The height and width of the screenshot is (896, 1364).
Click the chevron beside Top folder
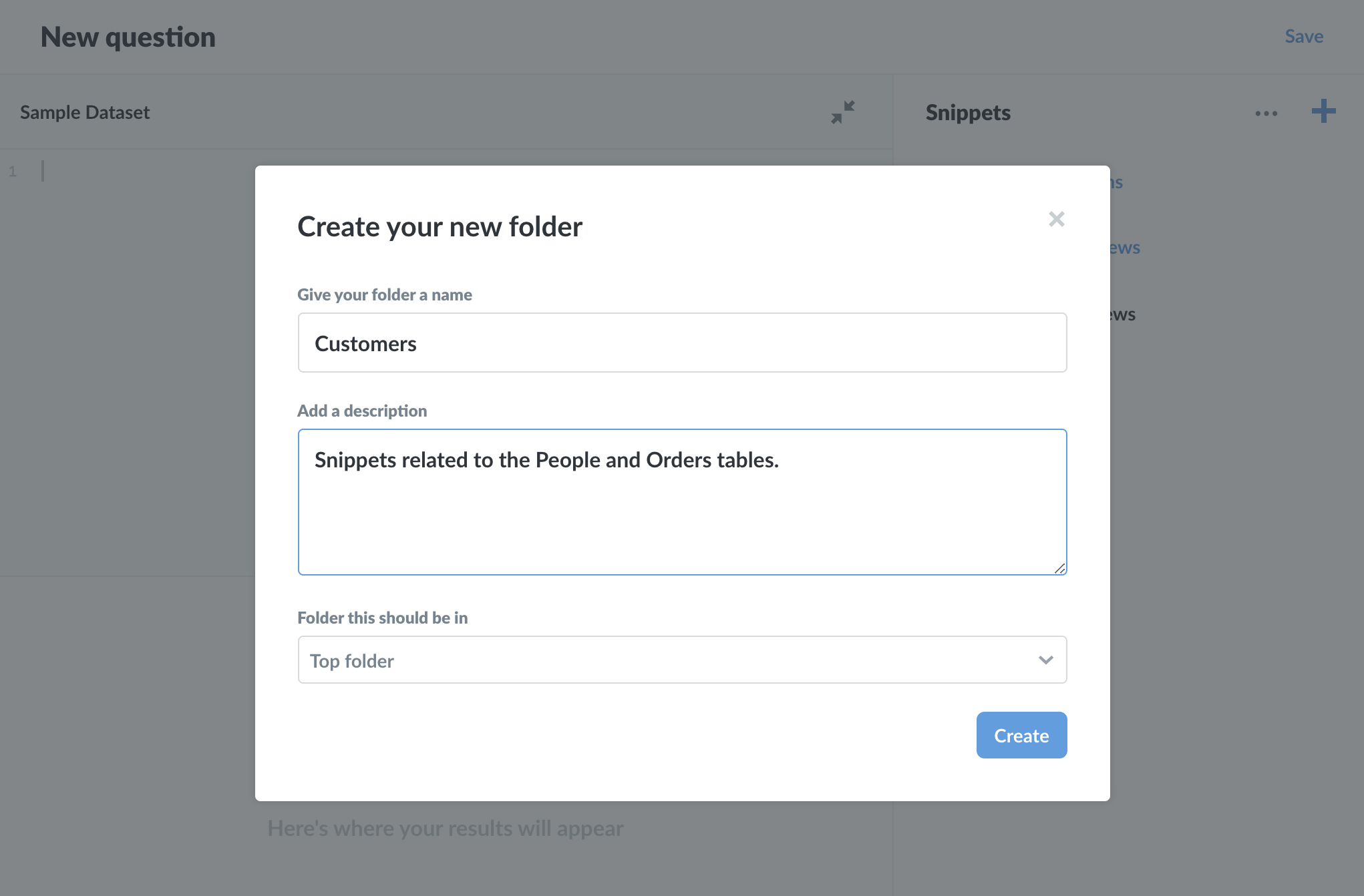coord(1045,660)
